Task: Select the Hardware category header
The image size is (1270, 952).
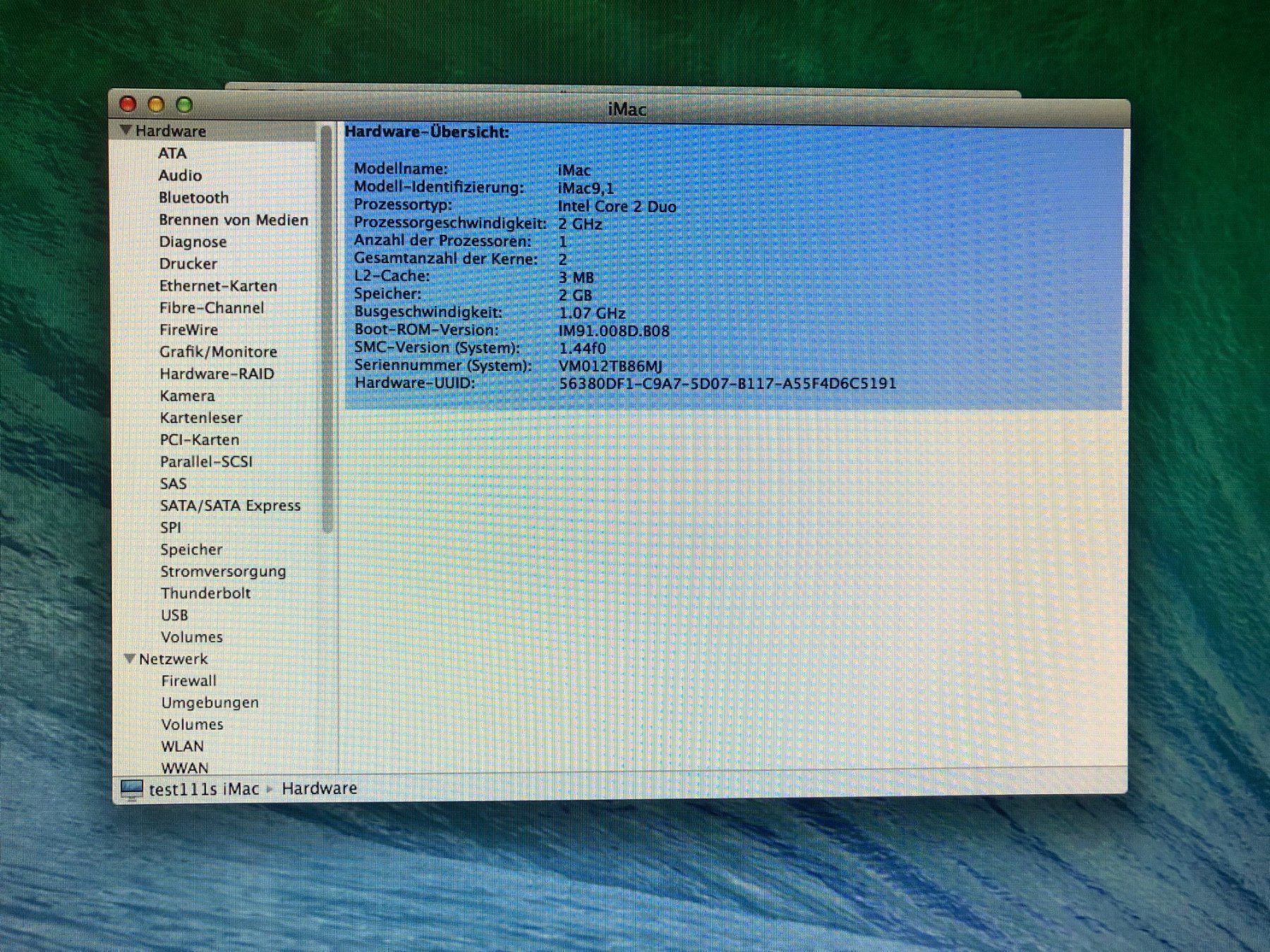Action: 171,130
